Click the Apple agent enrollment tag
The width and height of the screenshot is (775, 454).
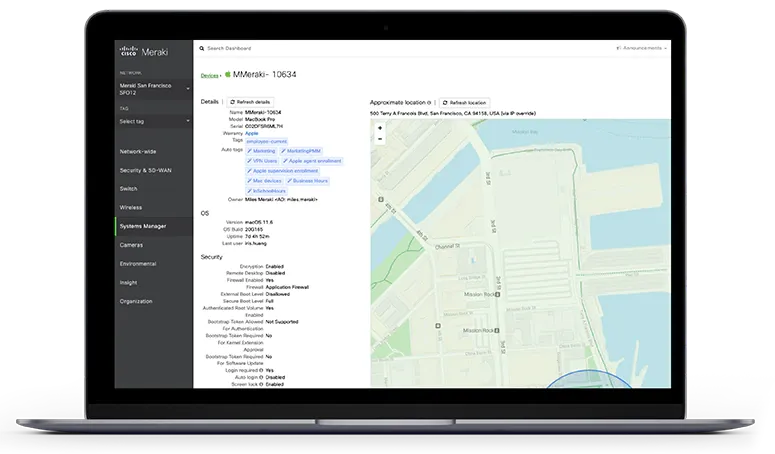(x=312, y=161)
